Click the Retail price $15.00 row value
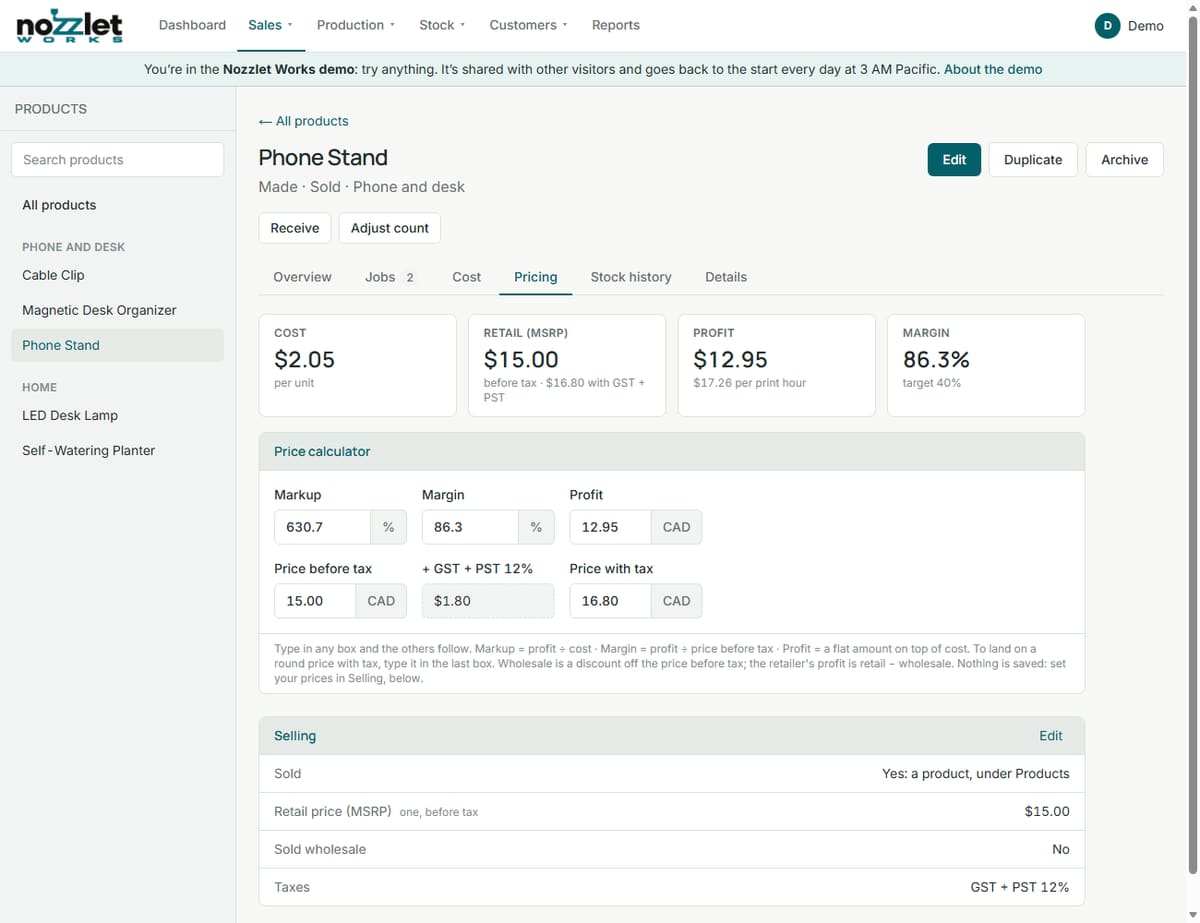Screen dimensions: 1200x923 pos(1047,811)
